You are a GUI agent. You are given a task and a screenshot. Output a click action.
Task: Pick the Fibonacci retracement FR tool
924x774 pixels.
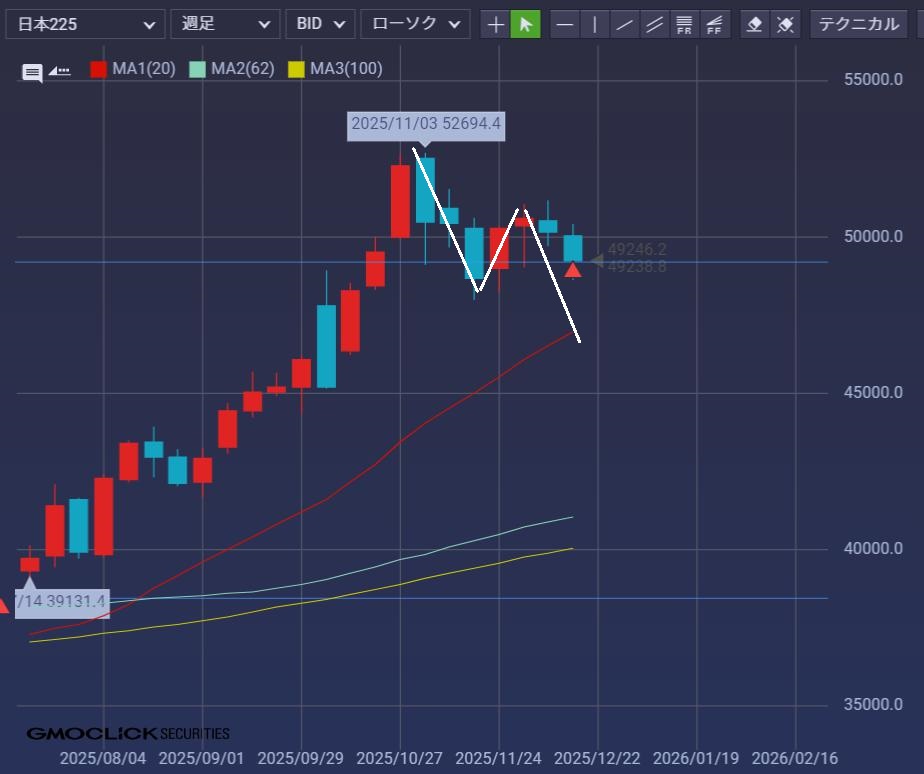[x=685, y=24]
